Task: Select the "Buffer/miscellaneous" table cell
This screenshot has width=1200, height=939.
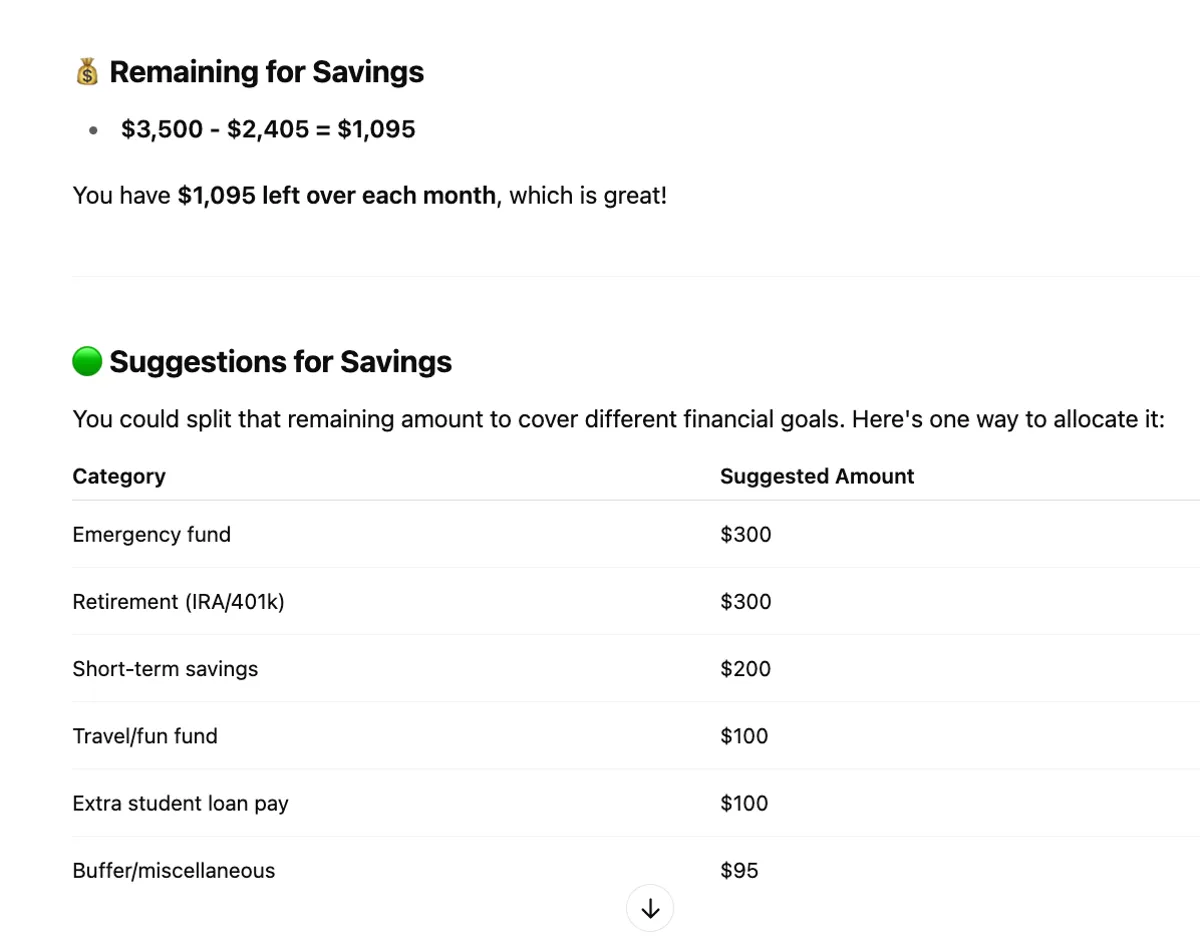Action: (173, 870)
